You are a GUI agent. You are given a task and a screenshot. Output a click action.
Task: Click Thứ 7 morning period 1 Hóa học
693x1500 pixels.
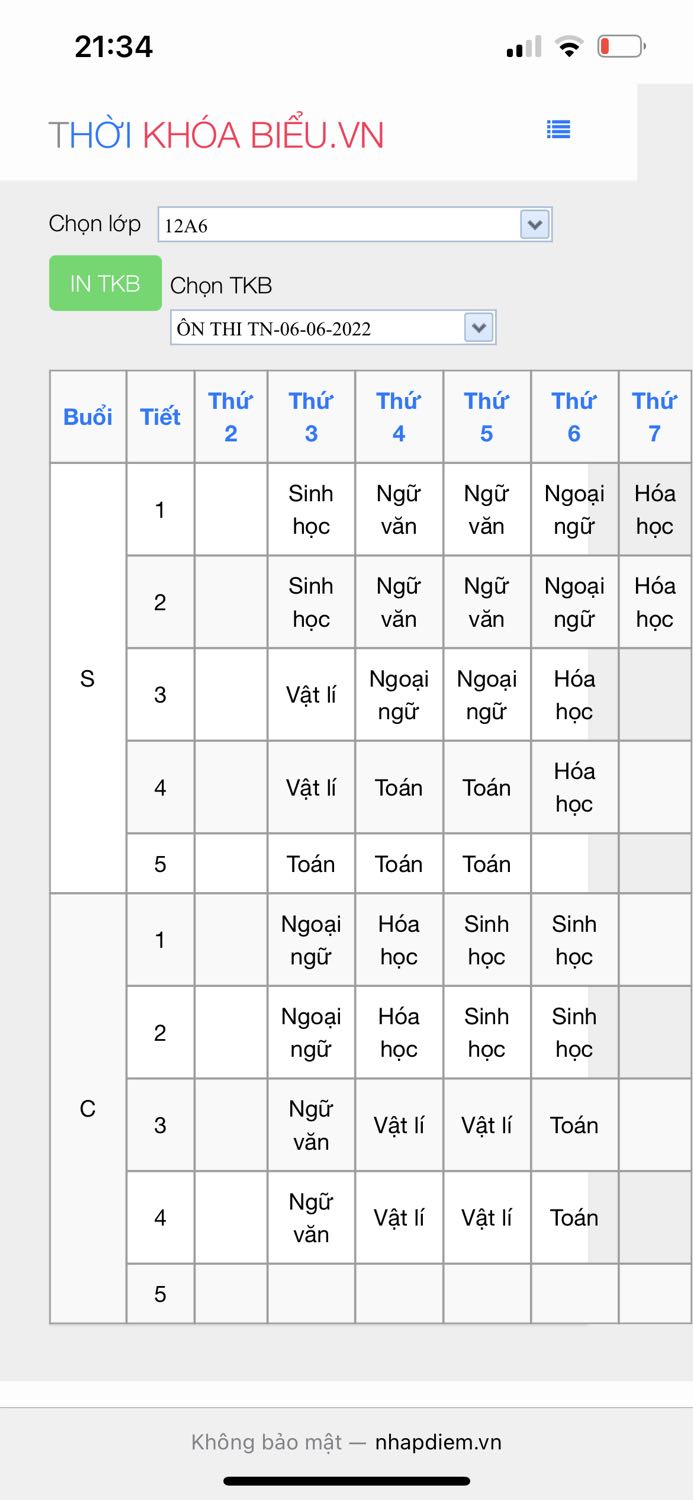click(654, 510)
